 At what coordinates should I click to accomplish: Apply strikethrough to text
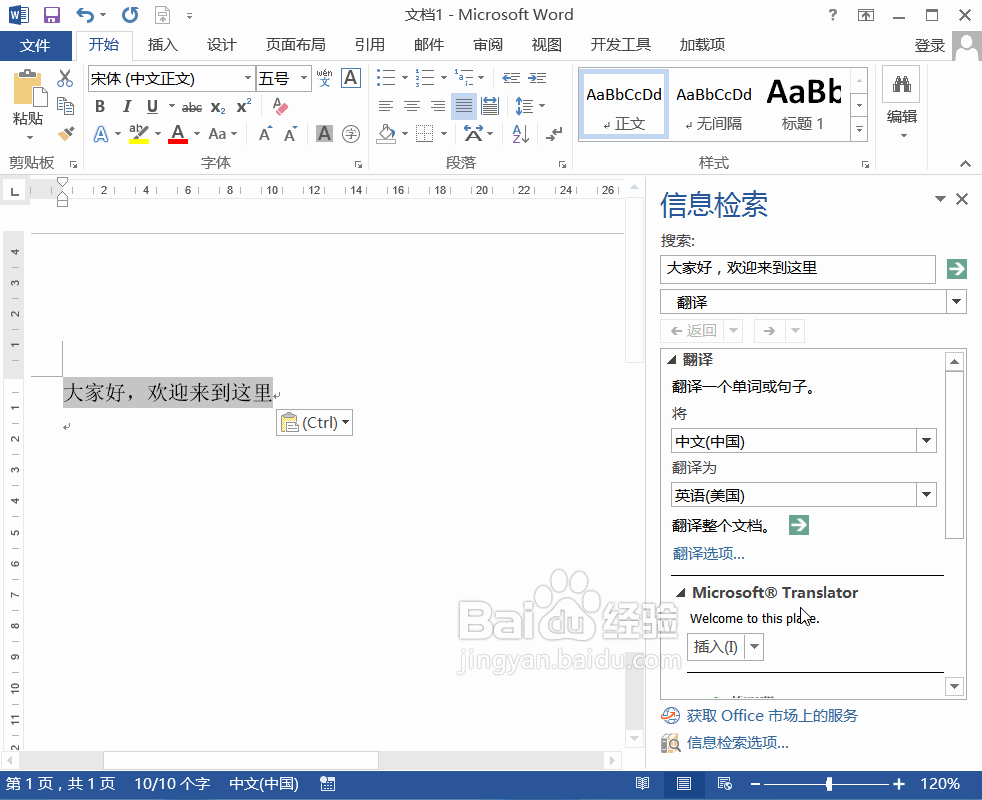coord(192,108)
